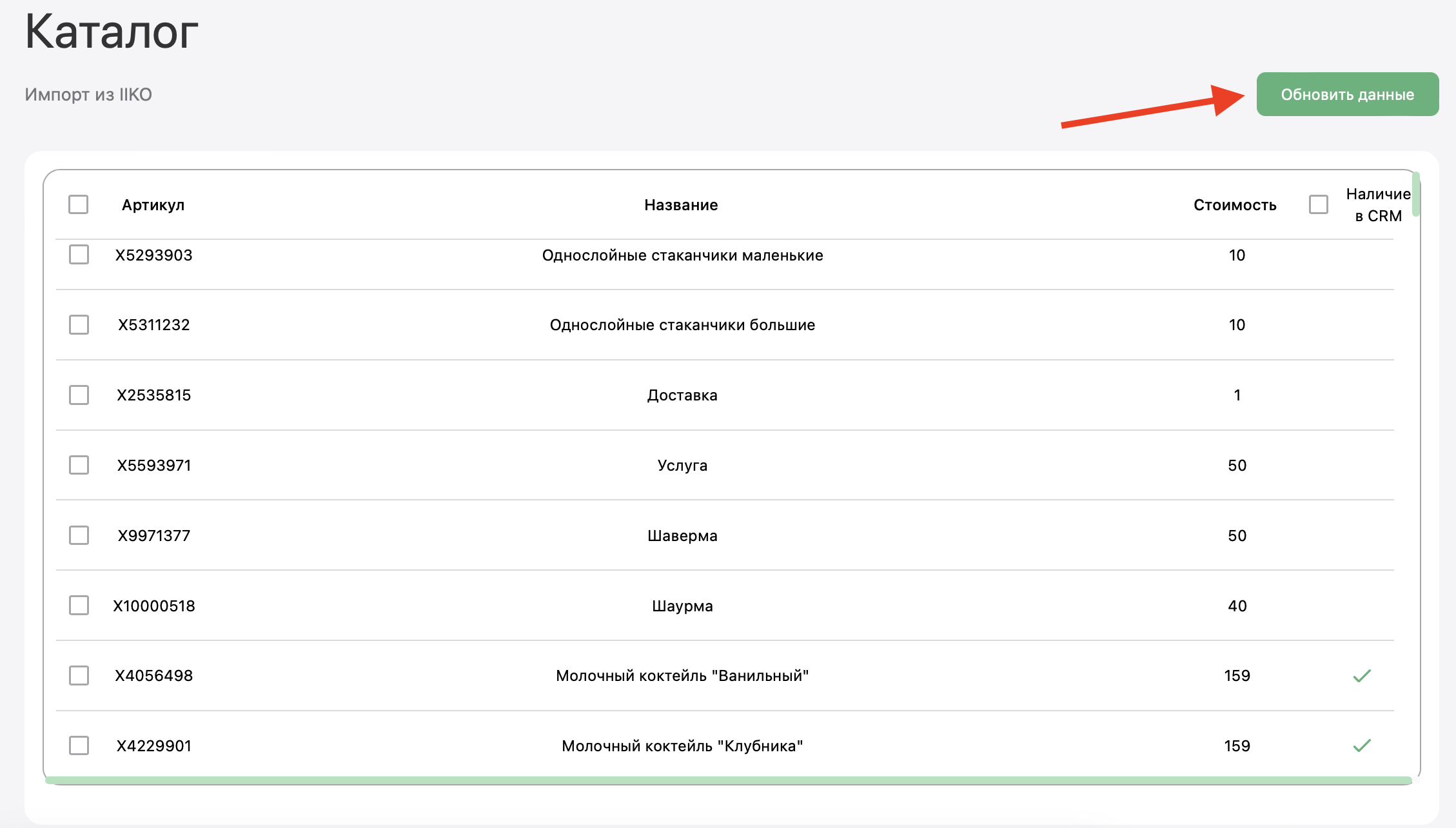Check the row X5293903 checkbox
This screenshot has height=828, width=1456.
[79, 255]
